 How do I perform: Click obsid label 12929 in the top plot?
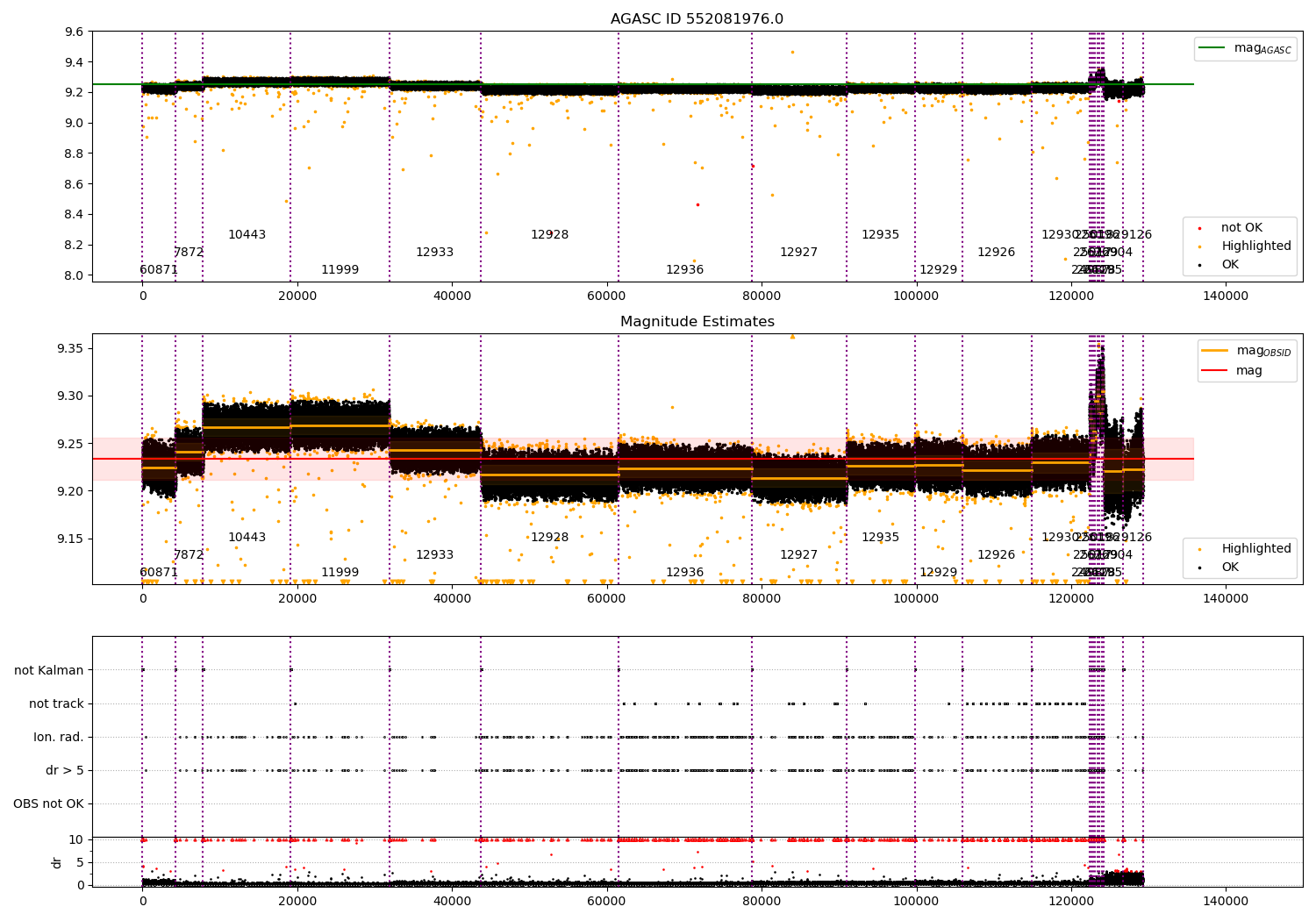click(x=938, y=270)
